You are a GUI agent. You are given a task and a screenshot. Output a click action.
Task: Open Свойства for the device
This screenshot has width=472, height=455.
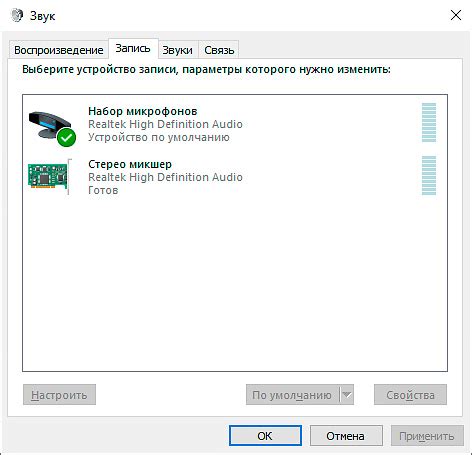(x=410, y=395)
